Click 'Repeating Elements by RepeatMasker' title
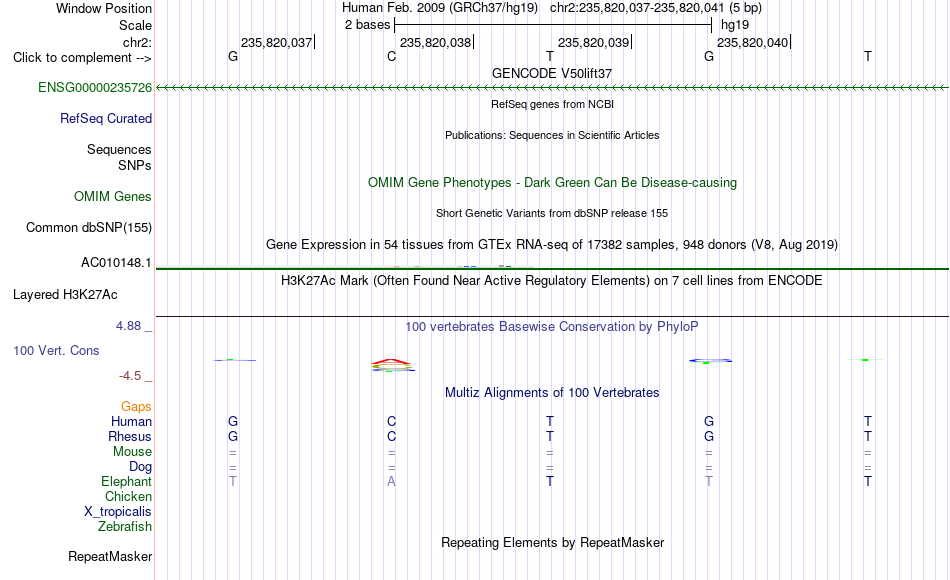Image resolution: width=950 pixels, height=580 pixels. (552, 542)
